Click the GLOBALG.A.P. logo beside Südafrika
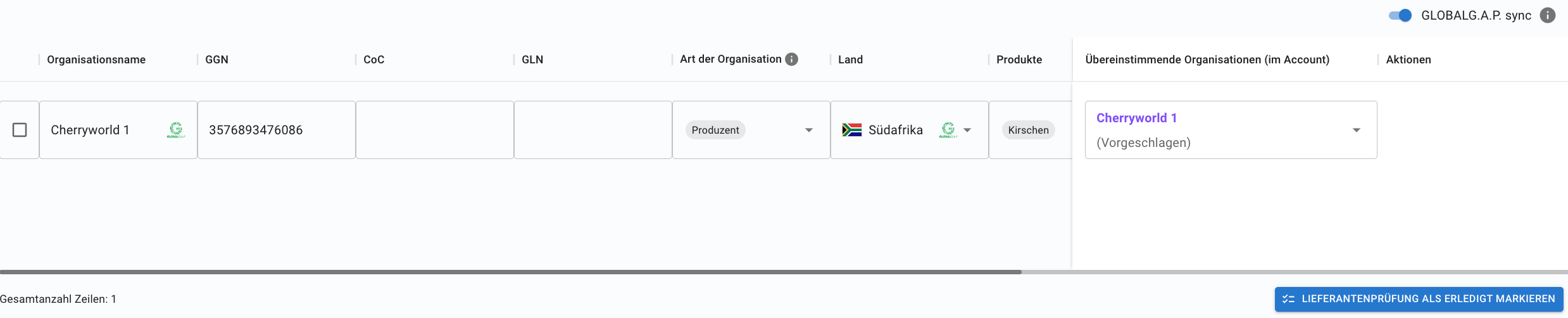This screenshot has width=1568, height=318. 948,130
